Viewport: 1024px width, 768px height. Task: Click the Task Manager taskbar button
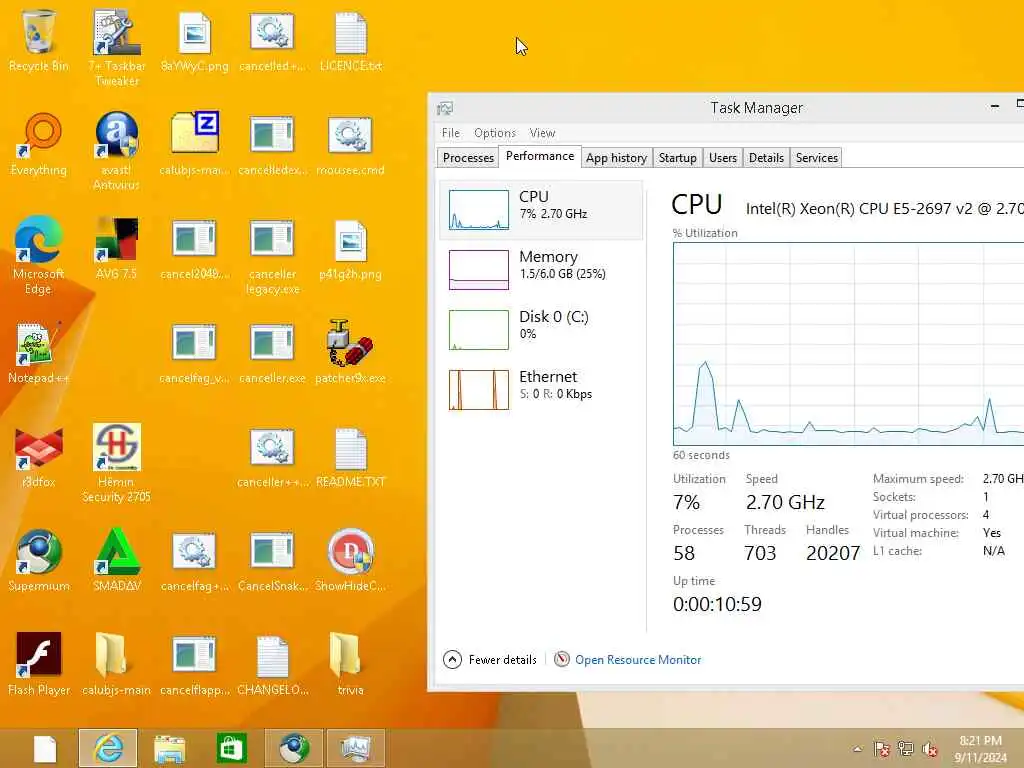click(356, 748)
